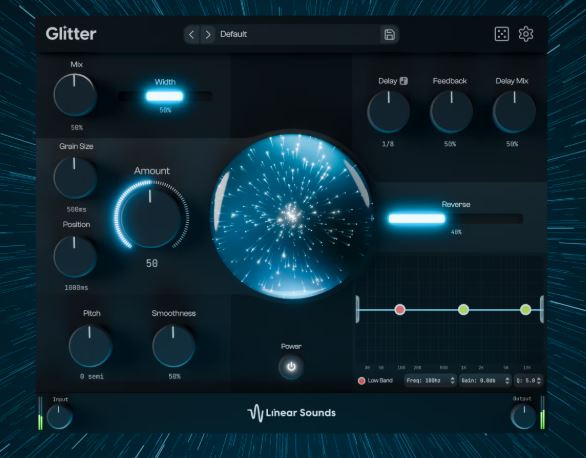Click the Gain input field
This screenshot has height=458, width=586.
(485, 381)
